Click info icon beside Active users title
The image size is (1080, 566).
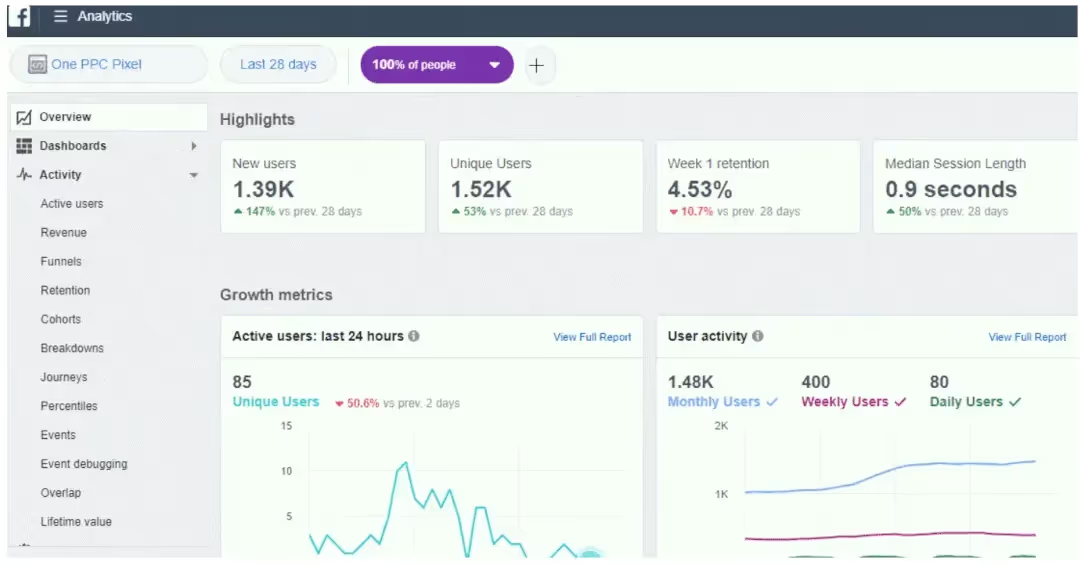point(414,337)
